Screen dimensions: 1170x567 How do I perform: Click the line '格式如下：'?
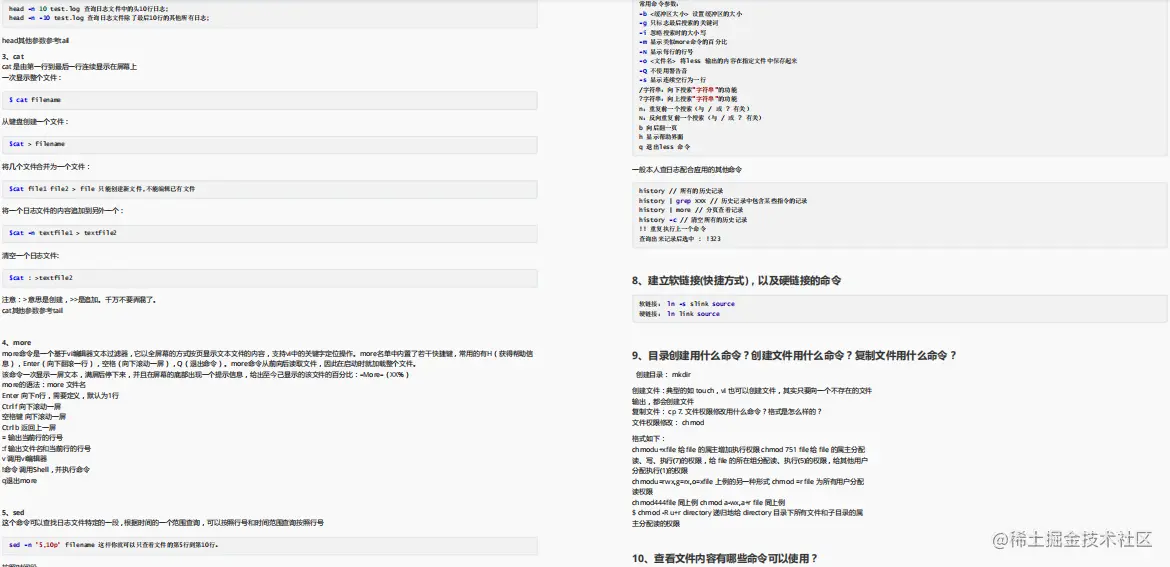pyautogui.click(x=648, y=439)
